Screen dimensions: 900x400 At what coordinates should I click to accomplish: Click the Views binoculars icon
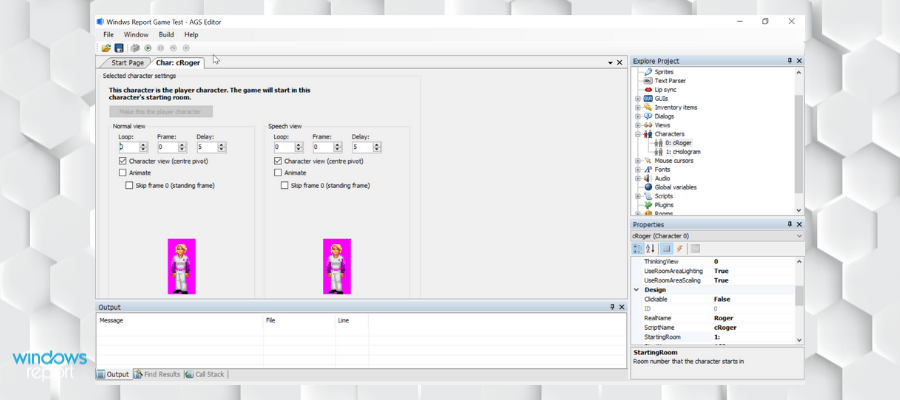pos(648,125)
